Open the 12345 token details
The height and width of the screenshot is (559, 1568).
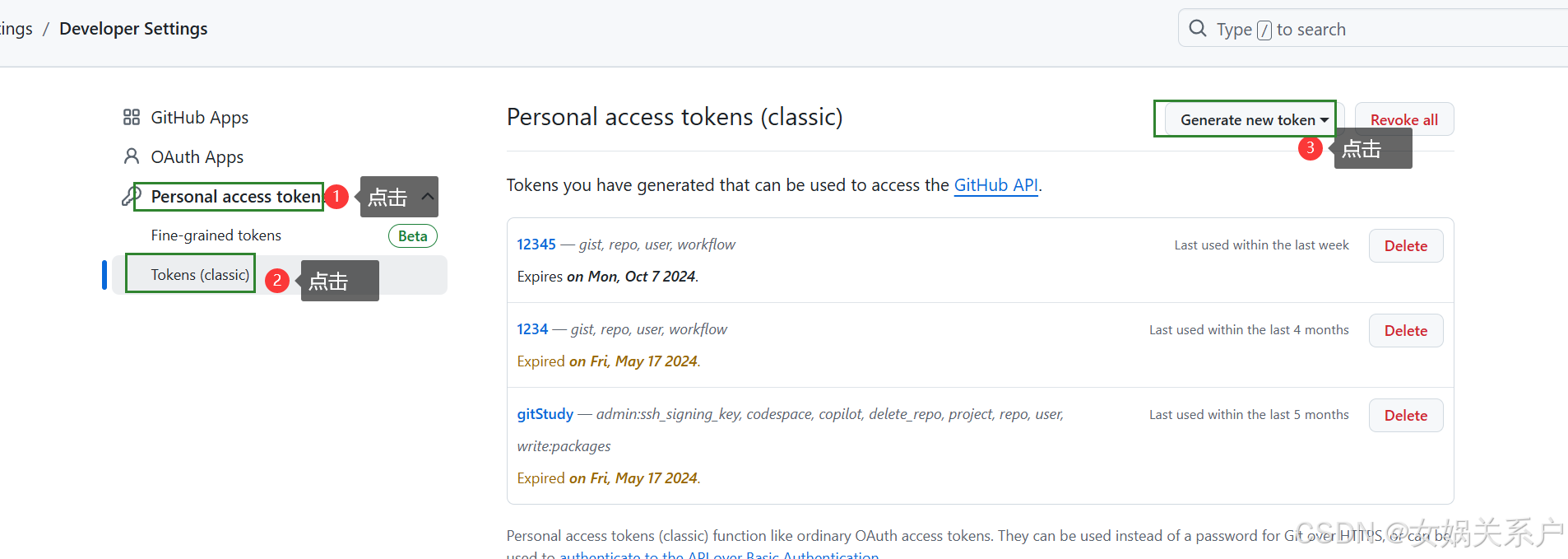click(x=536, y=244)
